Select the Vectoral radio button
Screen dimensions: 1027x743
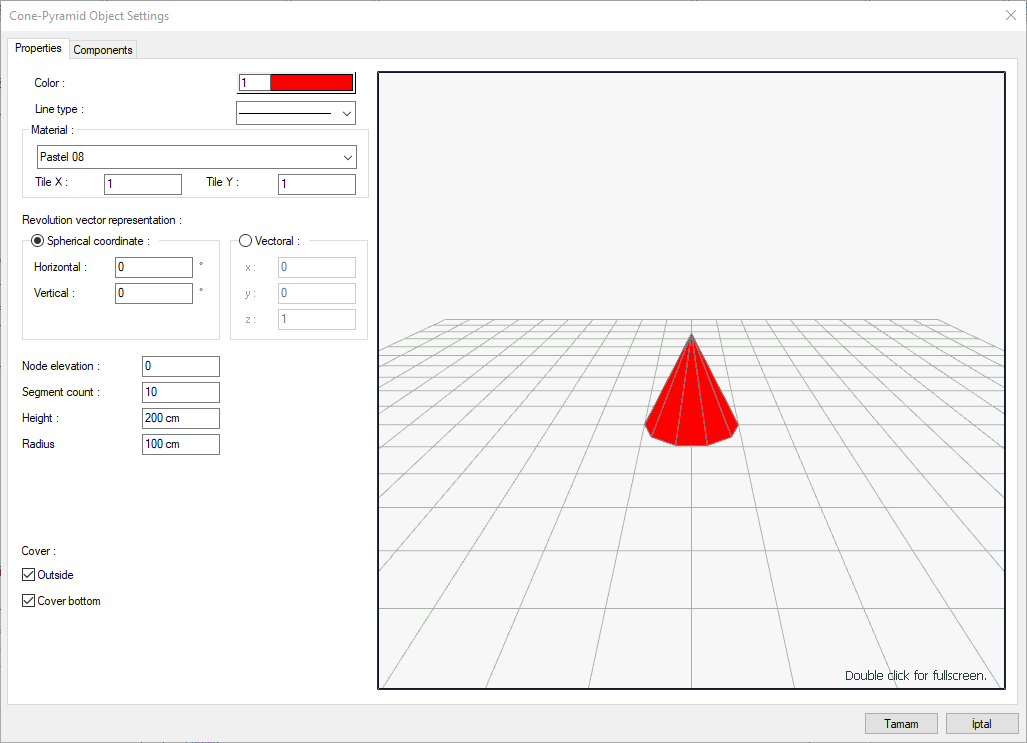[x=246, y=241]
